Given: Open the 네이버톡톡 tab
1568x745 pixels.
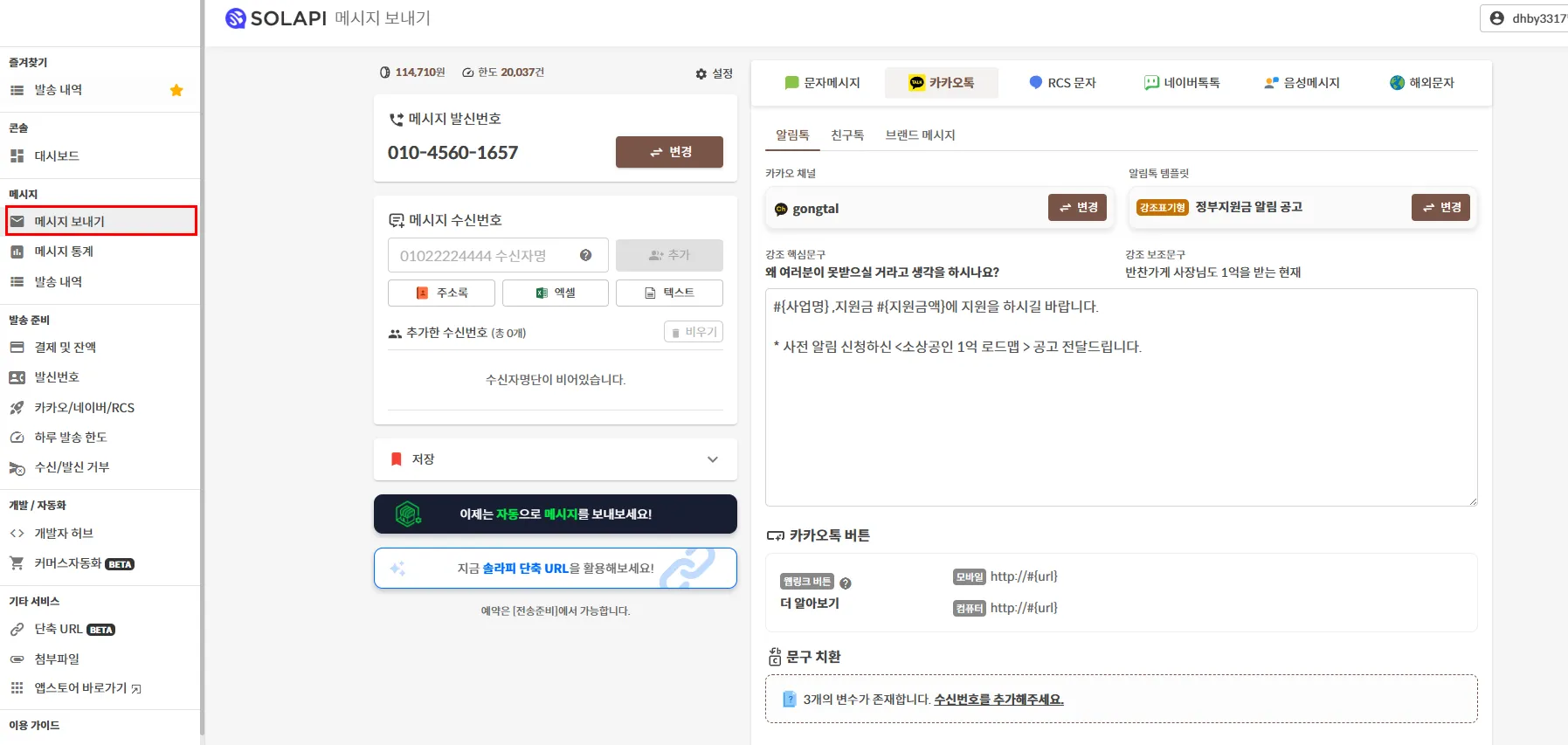Looking at the screenshot, I should (1182, 83).
